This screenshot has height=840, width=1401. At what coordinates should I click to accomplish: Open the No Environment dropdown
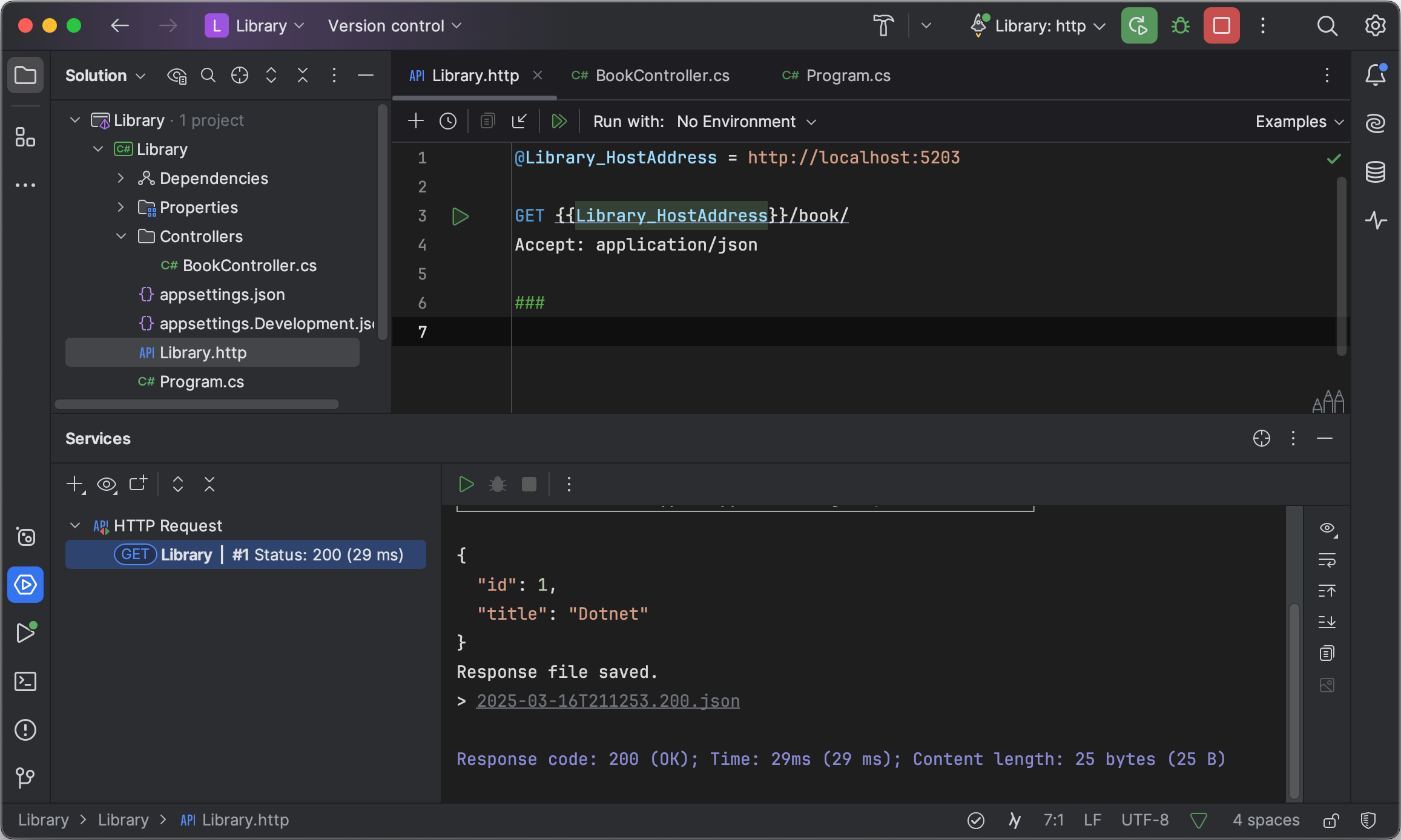[x=746, y=122]
